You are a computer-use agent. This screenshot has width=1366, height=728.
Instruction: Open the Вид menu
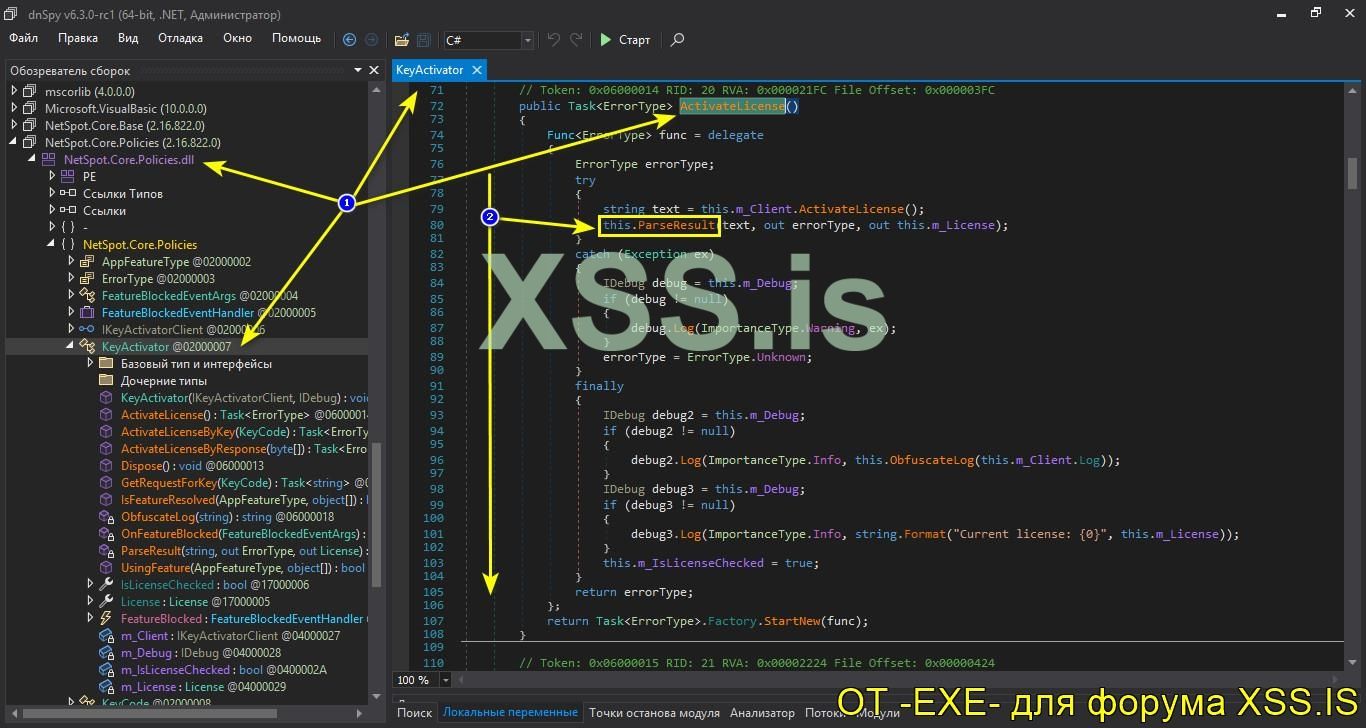pyautogui.click(x=128, y=38)
